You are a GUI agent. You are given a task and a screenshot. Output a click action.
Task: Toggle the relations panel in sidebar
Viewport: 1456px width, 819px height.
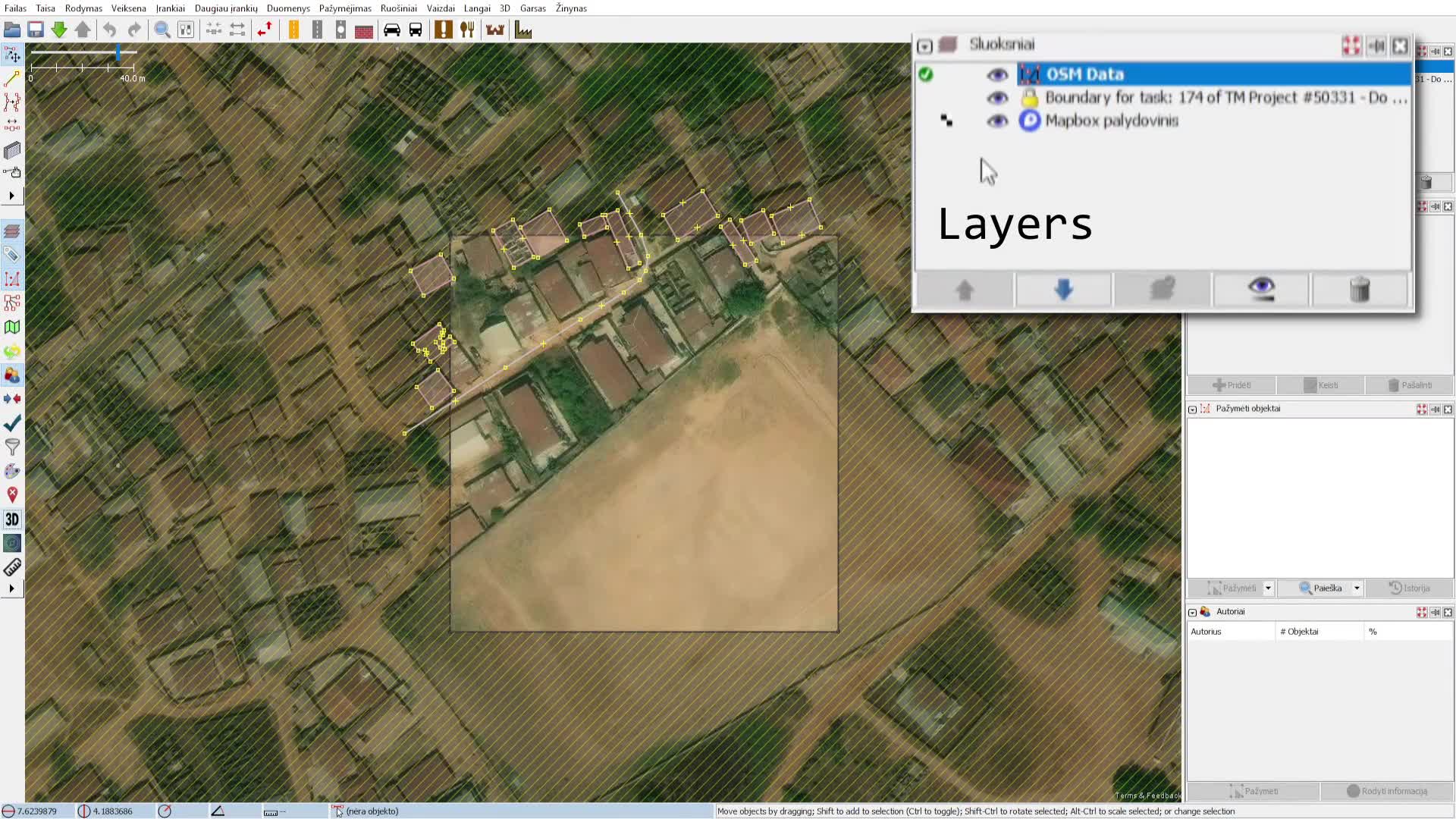12,303
